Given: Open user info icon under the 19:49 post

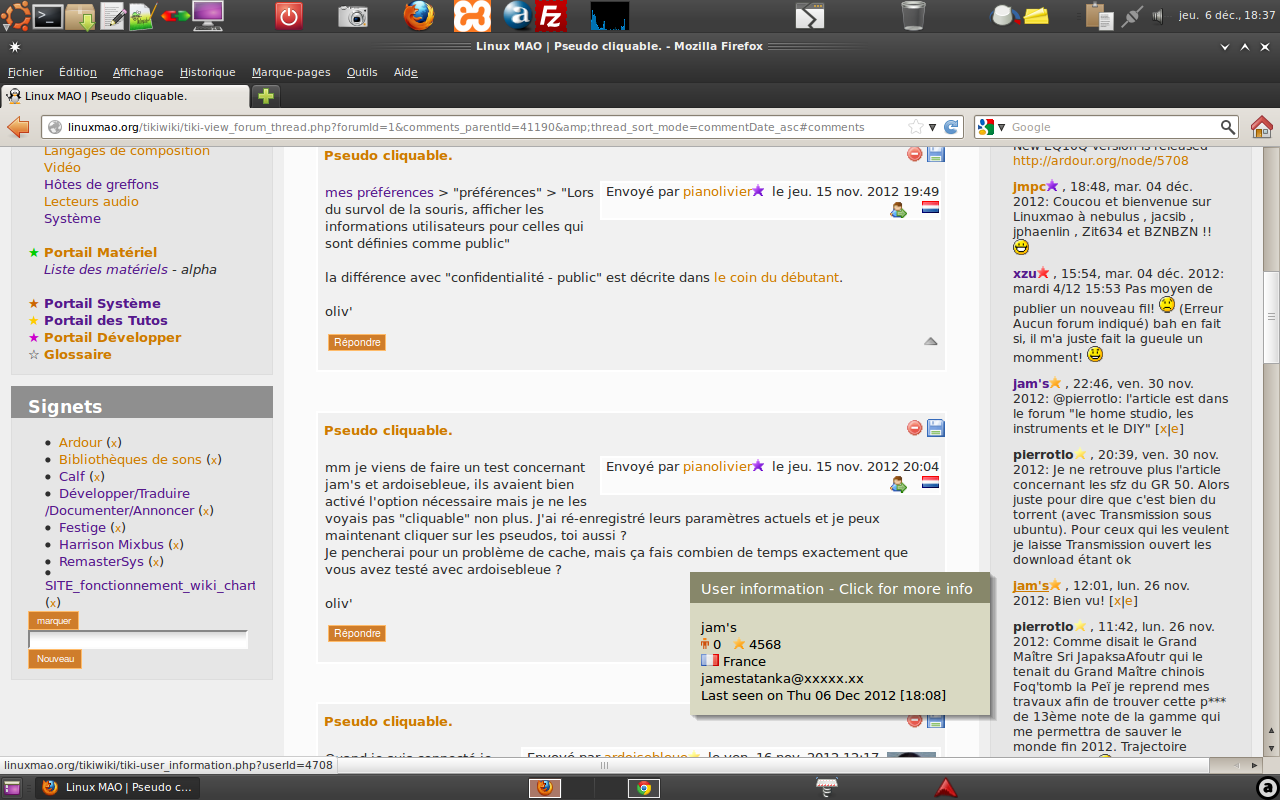Looking at the screenshot, I should 898,209.
